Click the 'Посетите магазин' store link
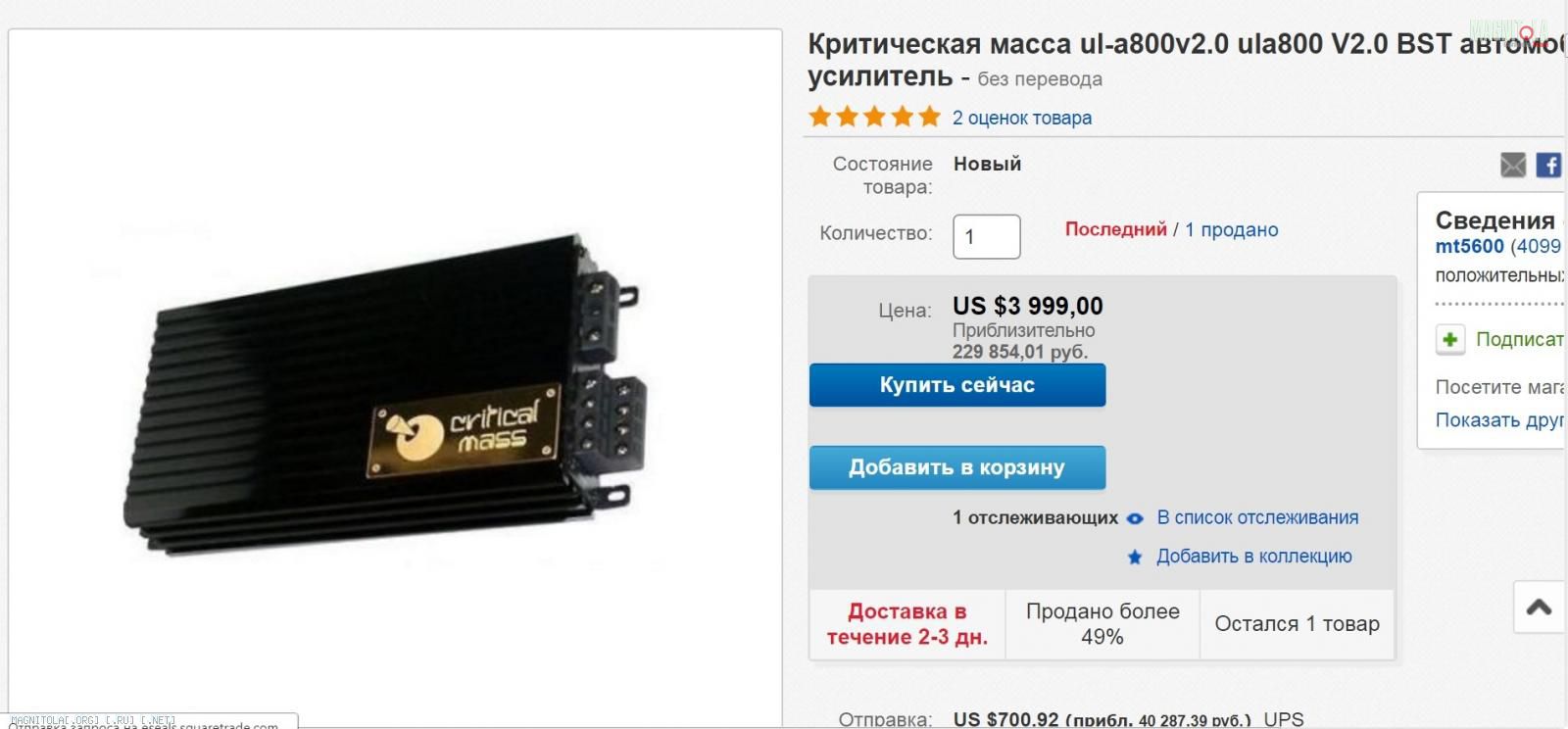 [1500, 387]
